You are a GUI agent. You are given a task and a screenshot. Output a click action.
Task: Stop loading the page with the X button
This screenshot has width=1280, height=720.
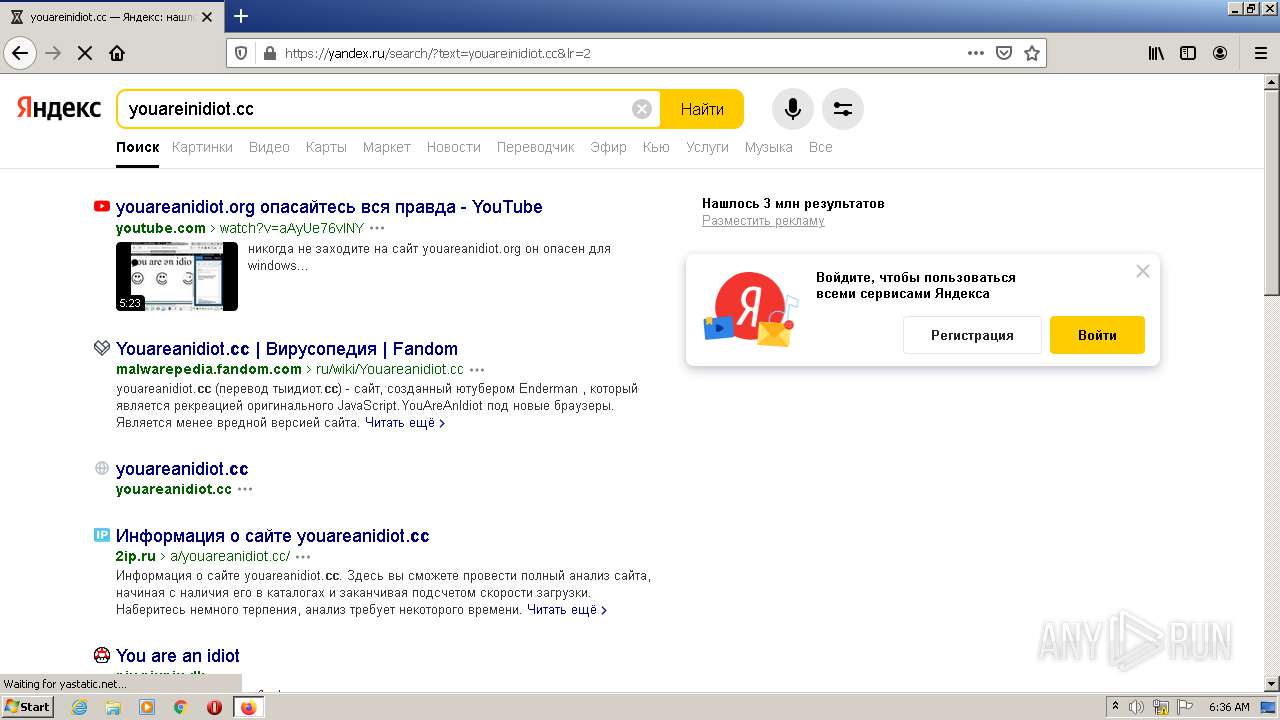tap(85, 53)
